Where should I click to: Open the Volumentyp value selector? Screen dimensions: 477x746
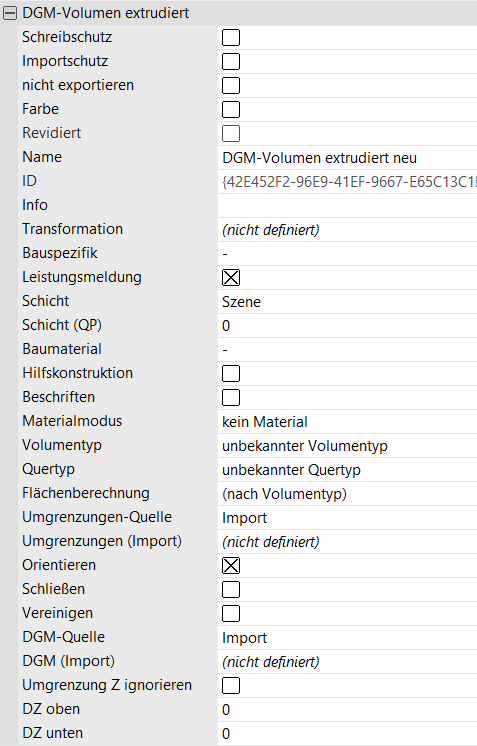click(x=348, y=445)
